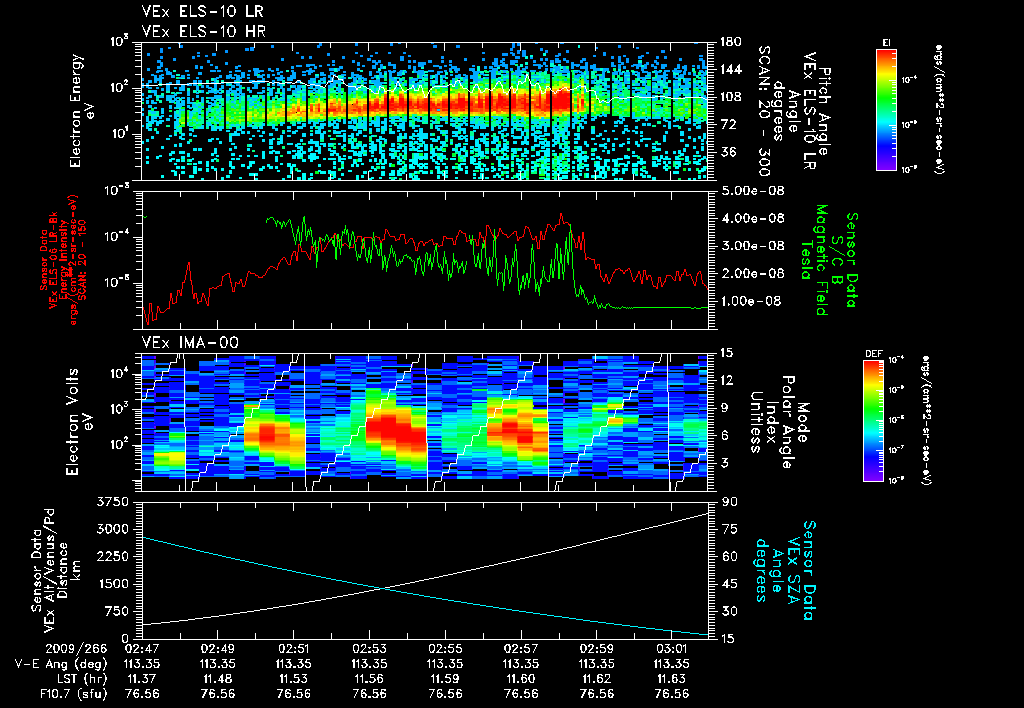Select the 'VEx ELS-10 LR' title text
The height and width of the screenshot is (708, 1024).
click(203, 12)
